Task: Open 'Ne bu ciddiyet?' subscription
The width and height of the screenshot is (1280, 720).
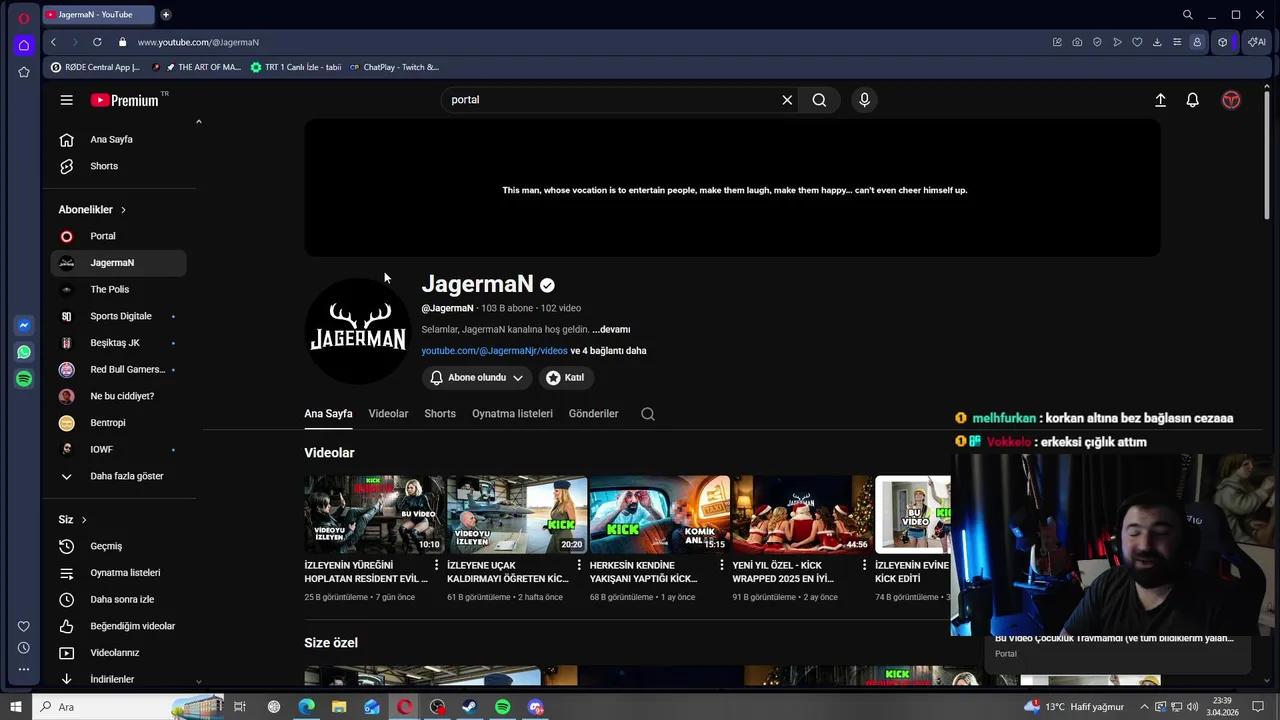Action: pos(118,396)
